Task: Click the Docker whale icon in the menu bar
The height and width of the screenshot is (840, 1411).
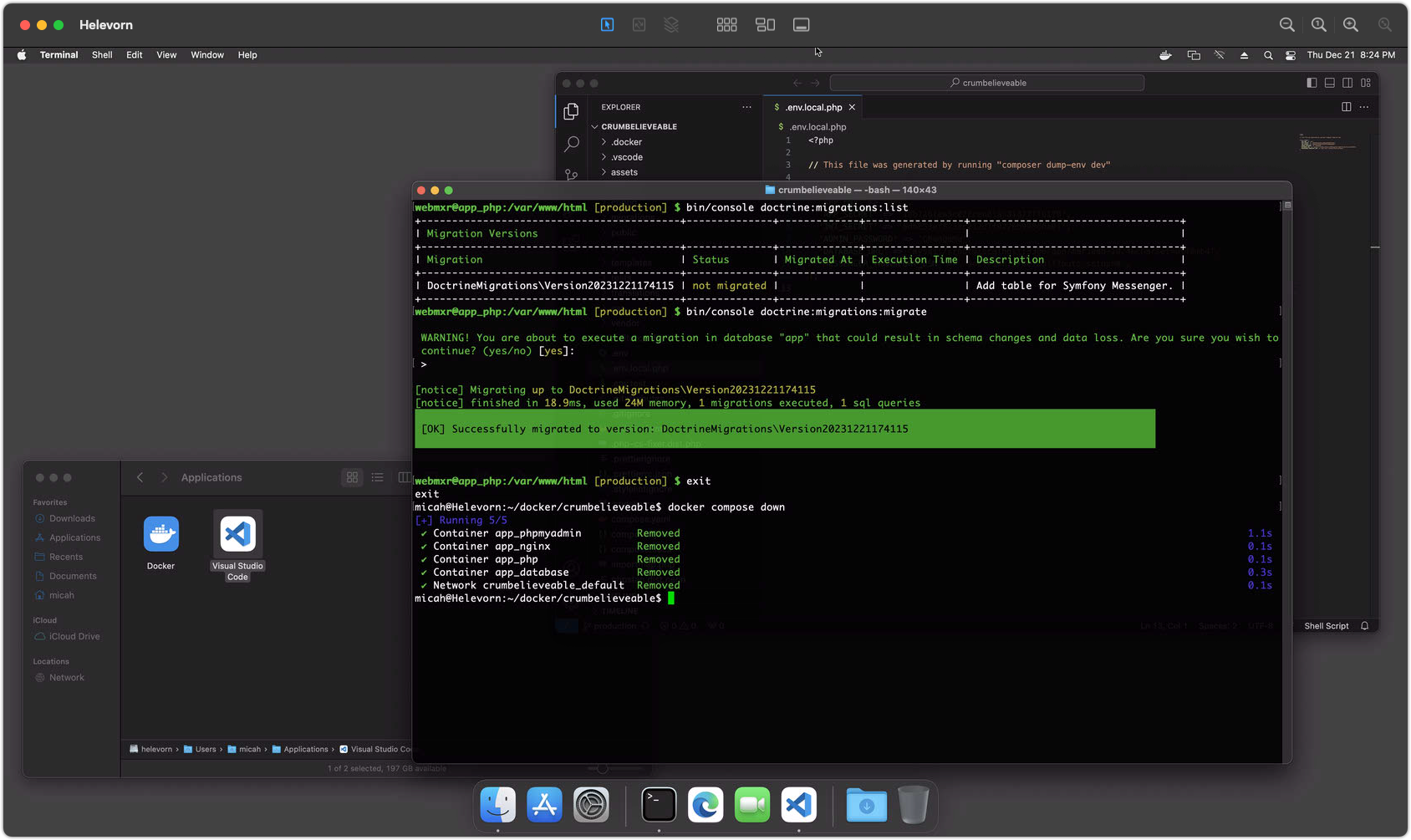Action: tap(1165, 54)
